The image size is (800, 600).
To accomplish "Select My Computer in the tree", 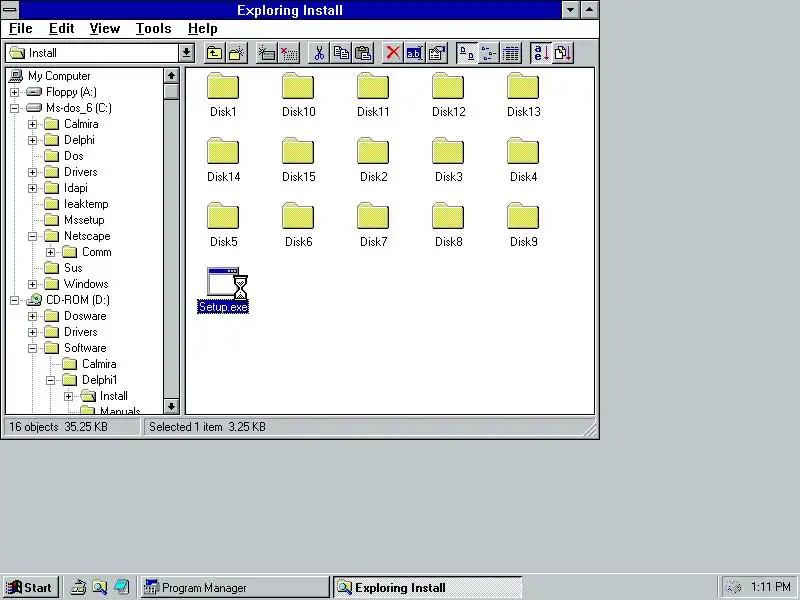I will click(x=59, y=76).
